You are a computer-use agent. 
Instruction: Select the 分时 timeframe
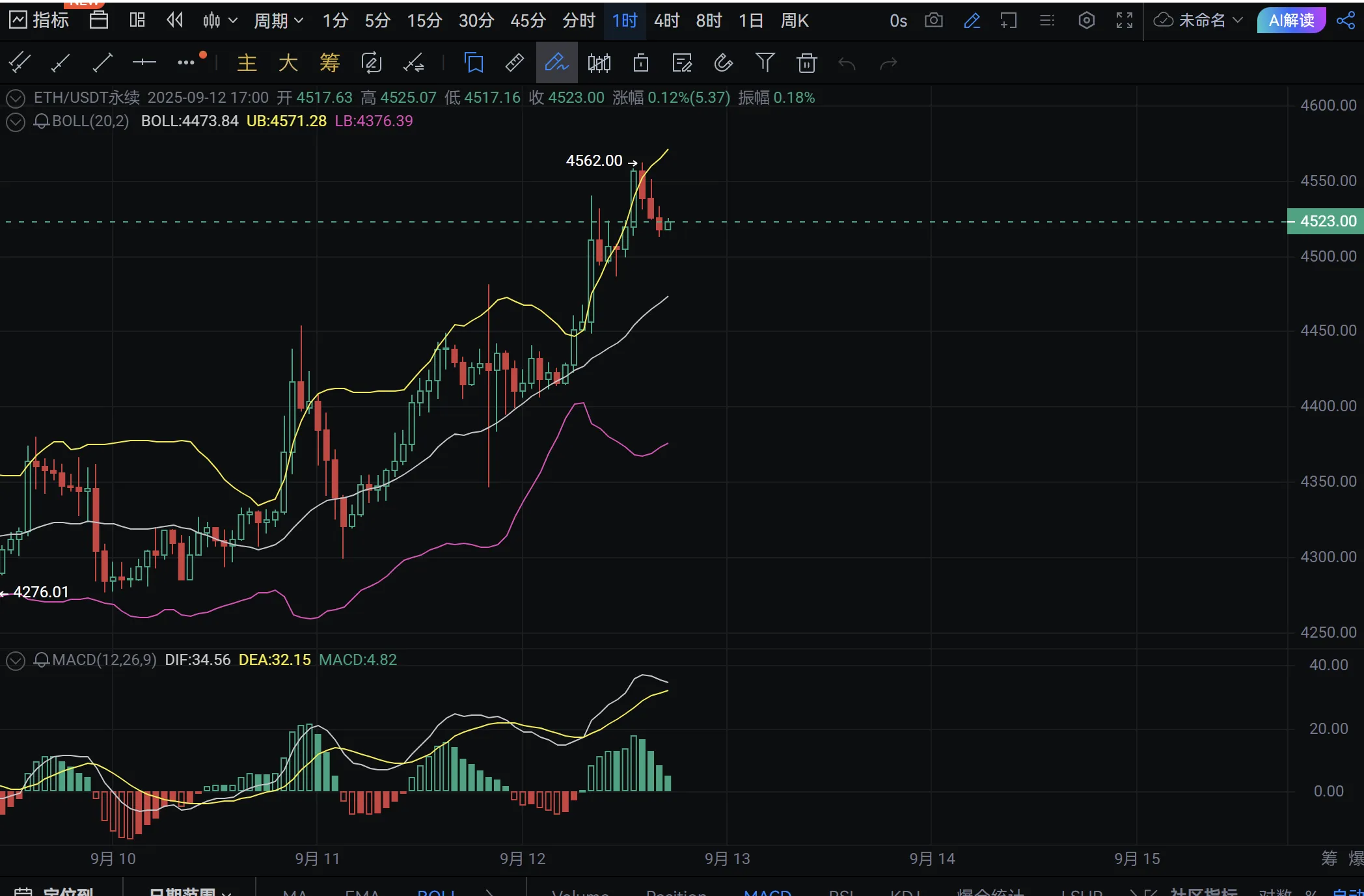coord(579,21)
